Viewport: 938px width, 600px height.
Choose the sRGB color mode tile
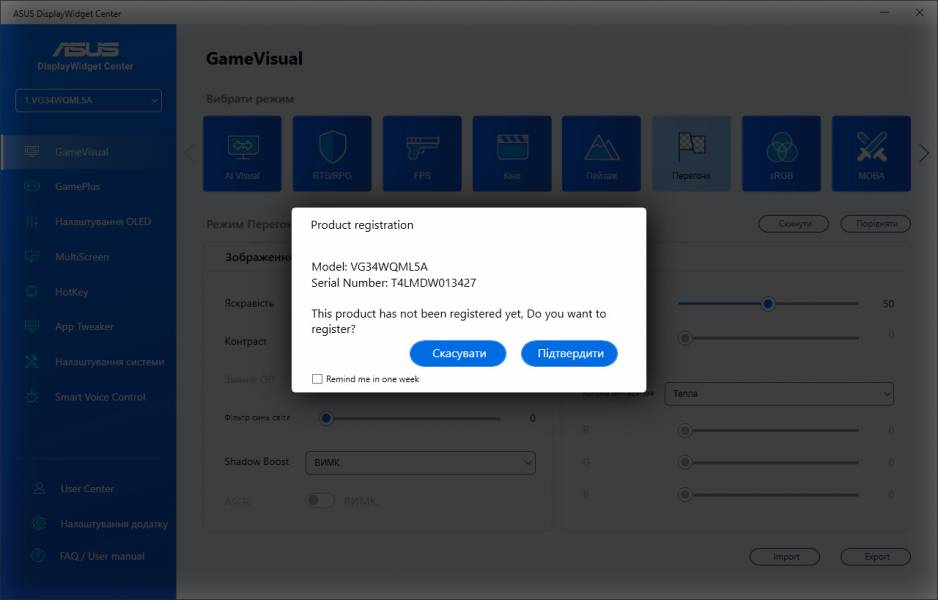click(781, 153)
